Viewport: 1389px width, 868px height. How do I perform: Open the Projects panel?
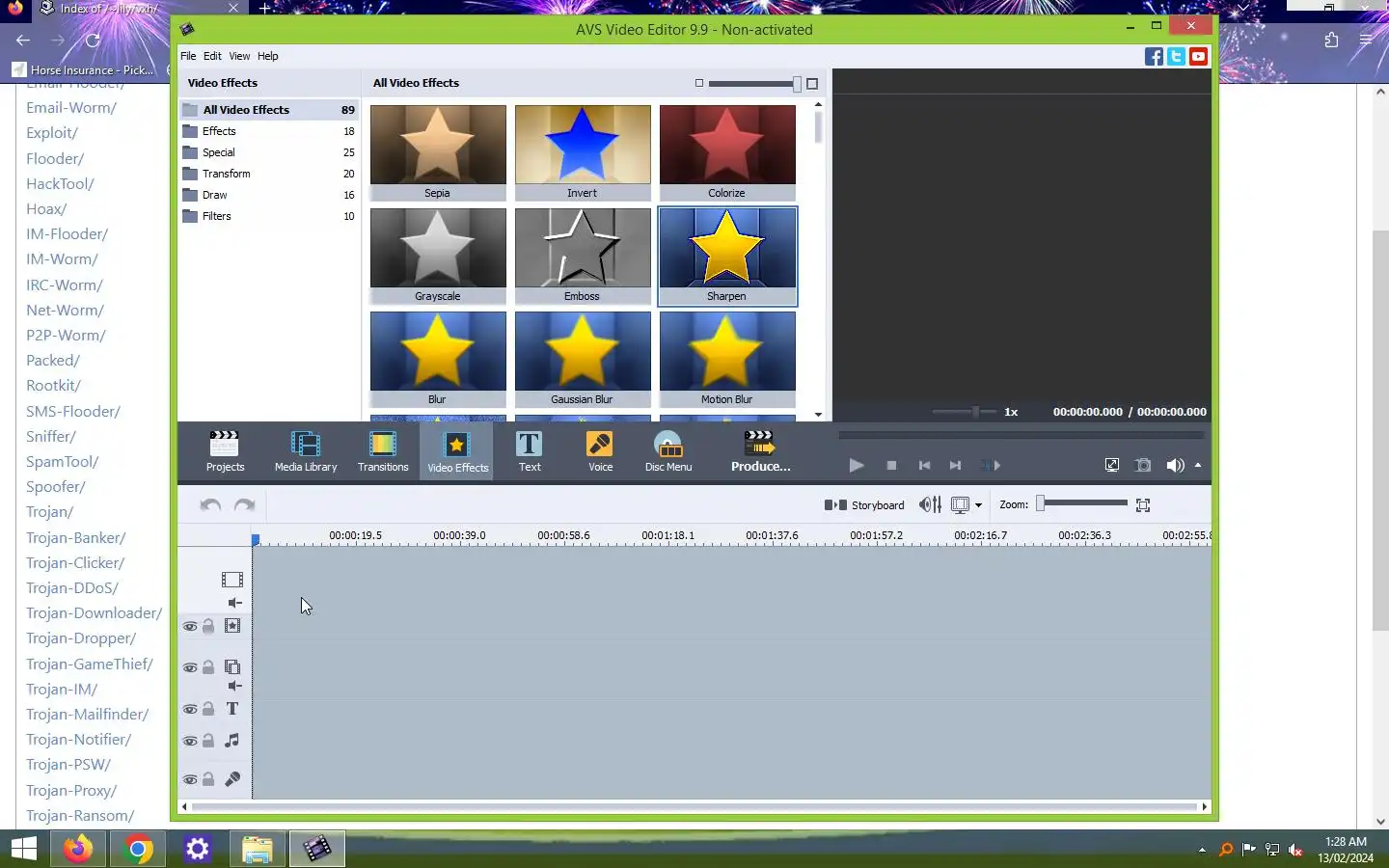pos(225,451)
